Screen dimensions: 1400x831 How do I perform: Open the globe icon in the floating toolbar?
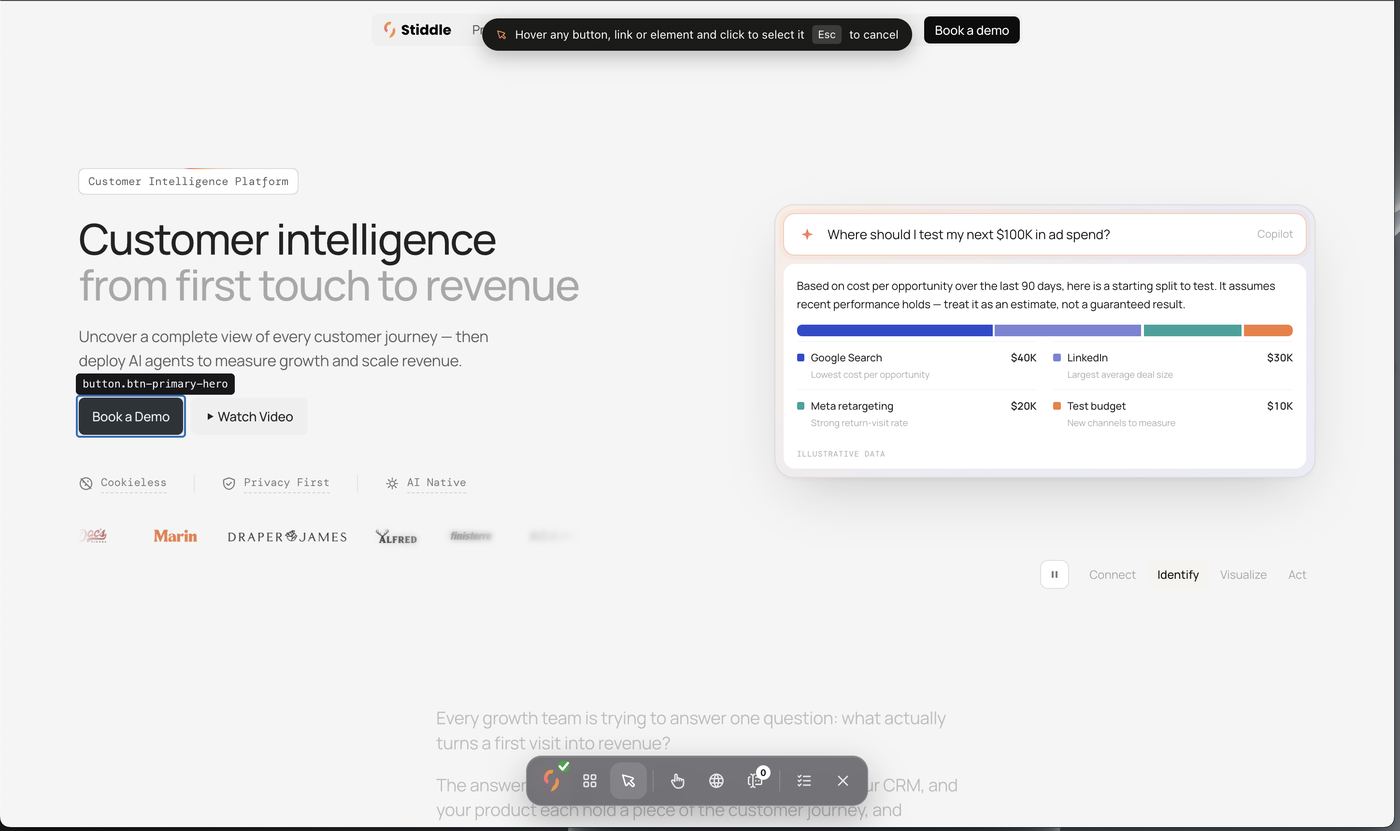pyautogui.click(x=716, y=781)
